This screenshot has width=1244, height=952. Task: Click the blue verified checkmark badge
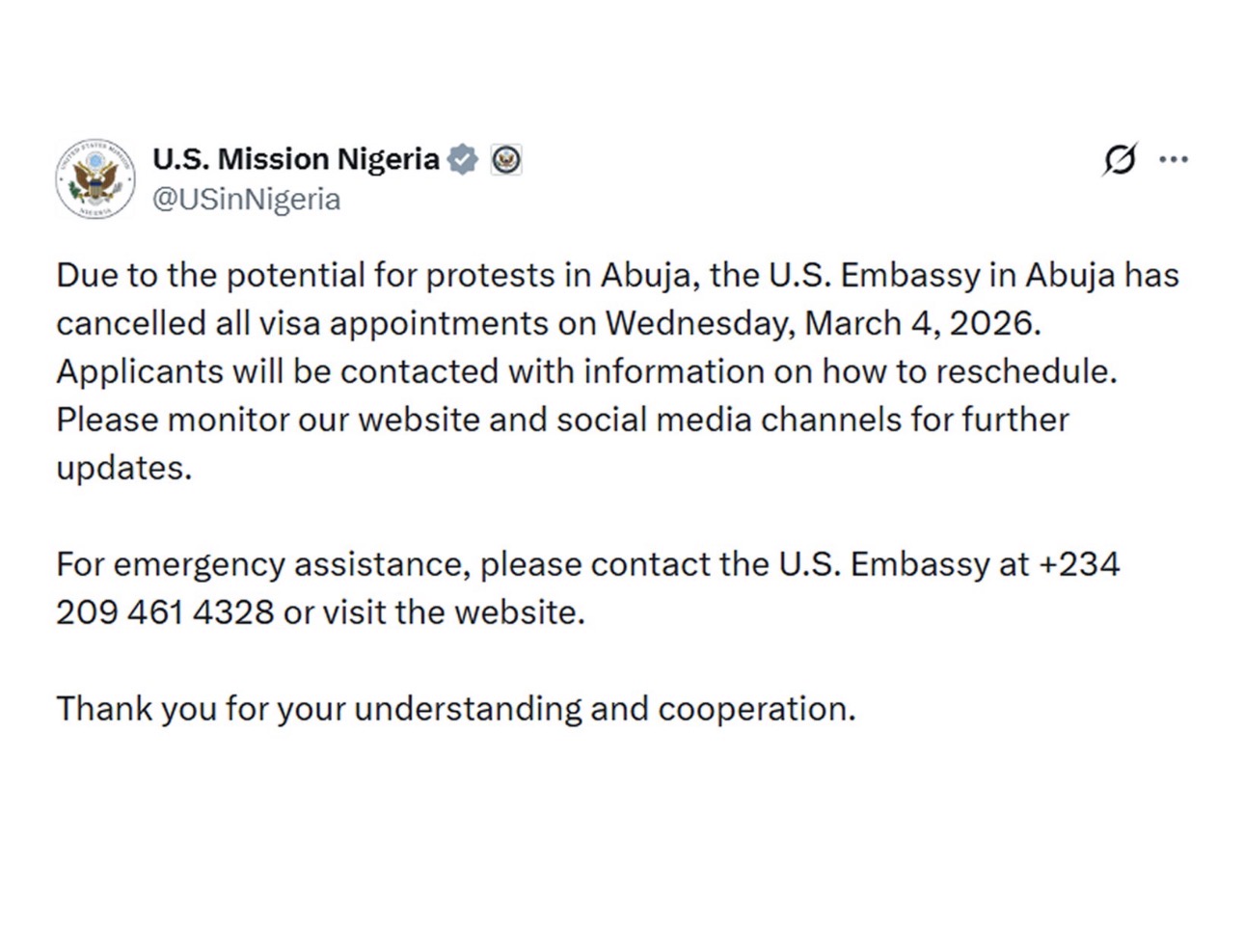pos(463,159)
